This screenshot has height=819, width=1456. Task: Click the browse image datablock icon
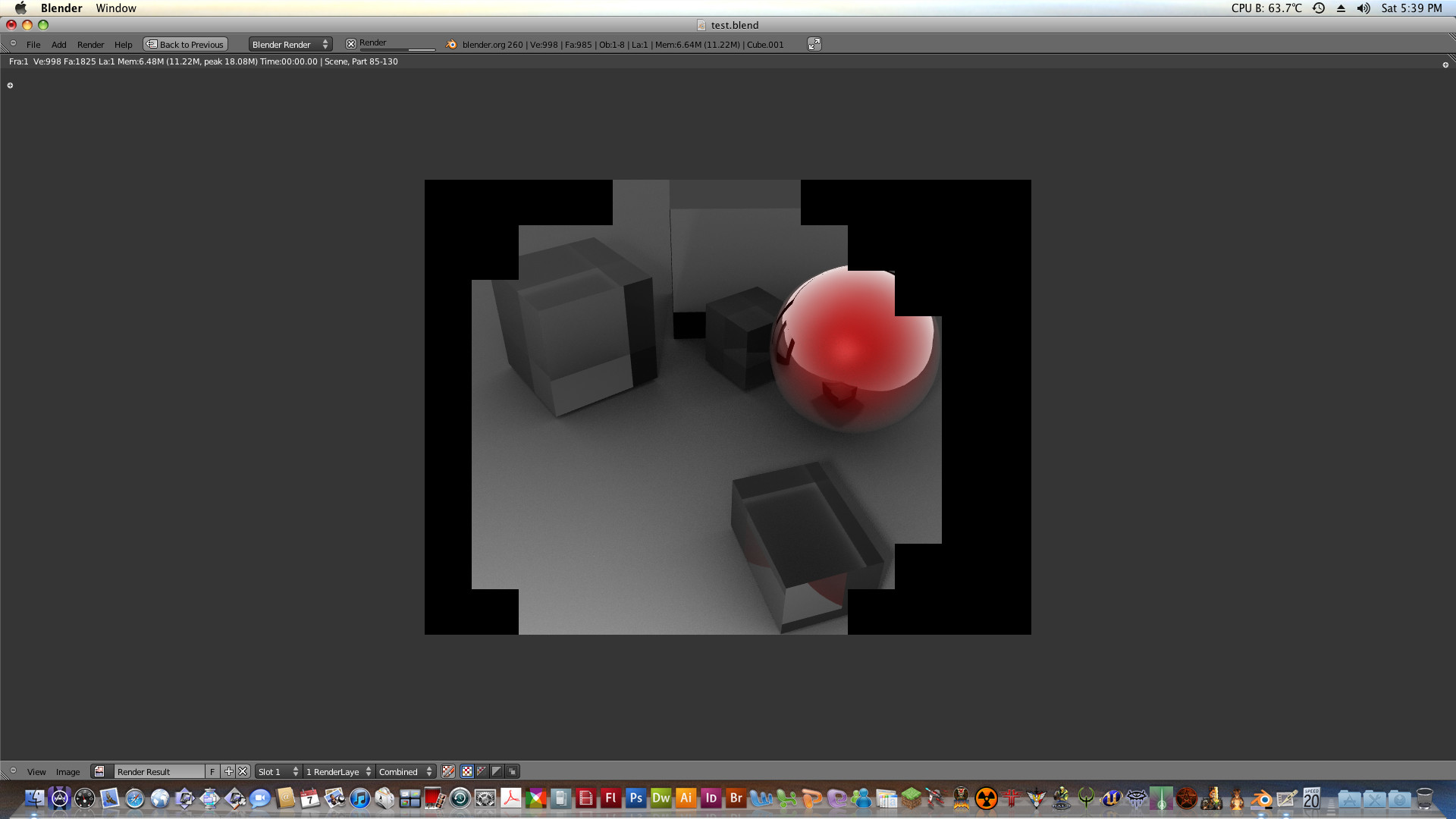tap(99, 772)
